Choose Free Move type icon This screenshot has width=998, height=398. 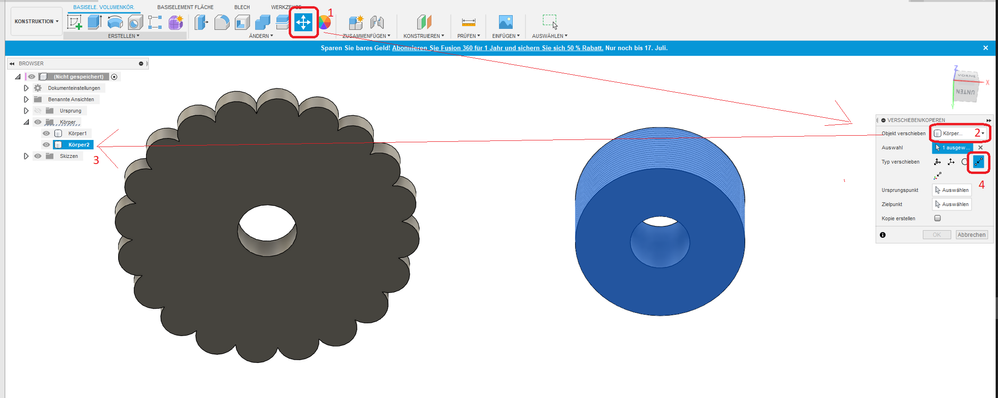(x=937, y=162)
